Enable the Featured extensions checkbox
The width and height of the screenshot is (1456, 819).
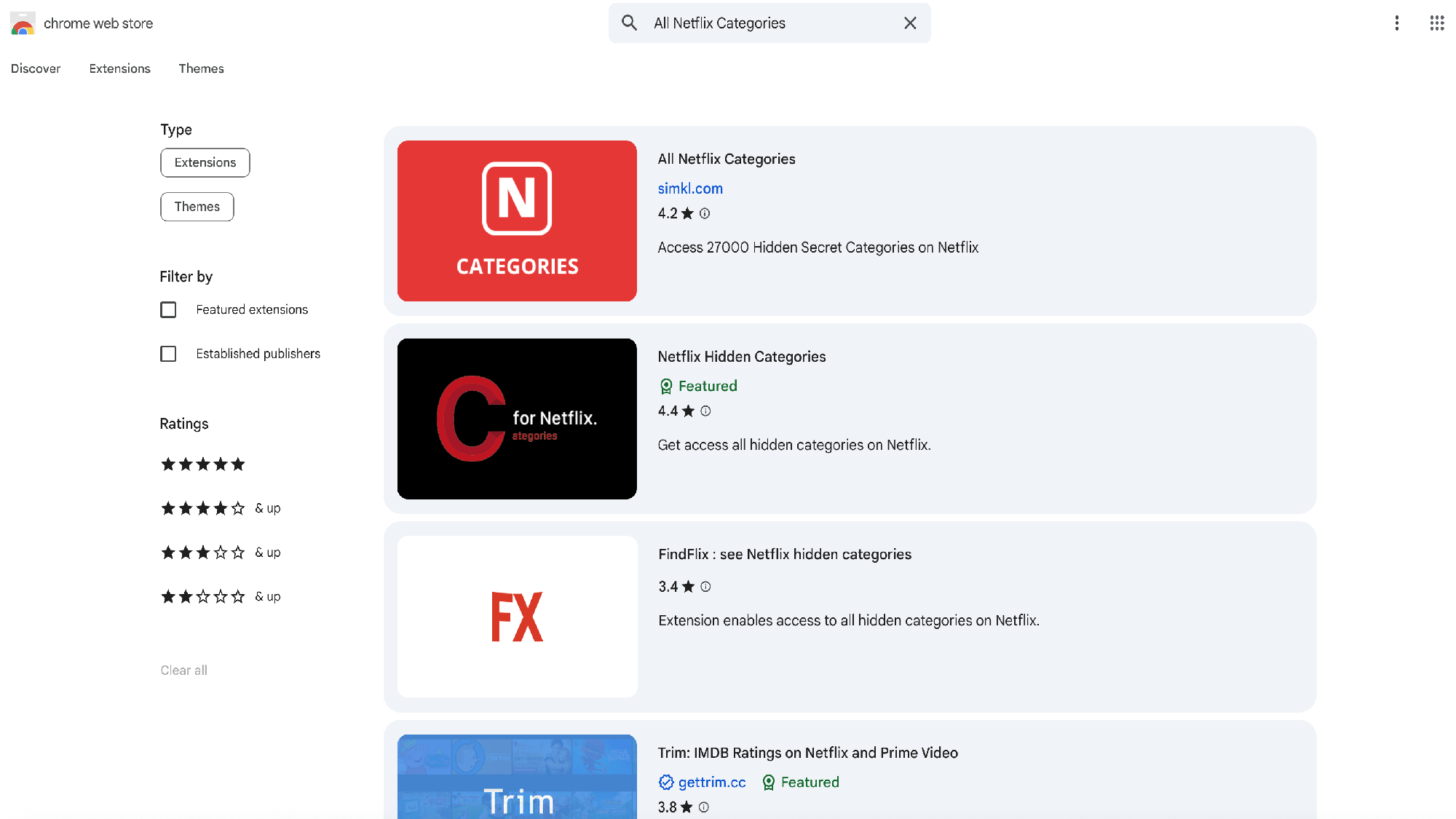168,310
